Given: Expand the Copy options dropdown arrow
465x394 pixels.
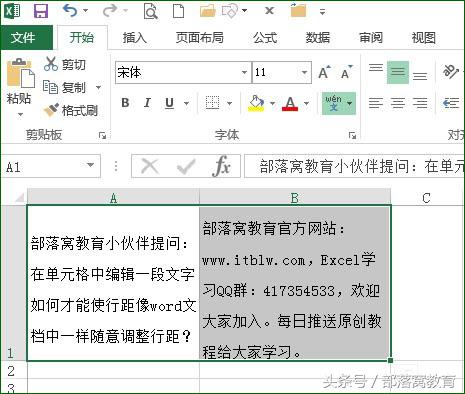Looking at the screenshot, I should [x=98, y=88].
